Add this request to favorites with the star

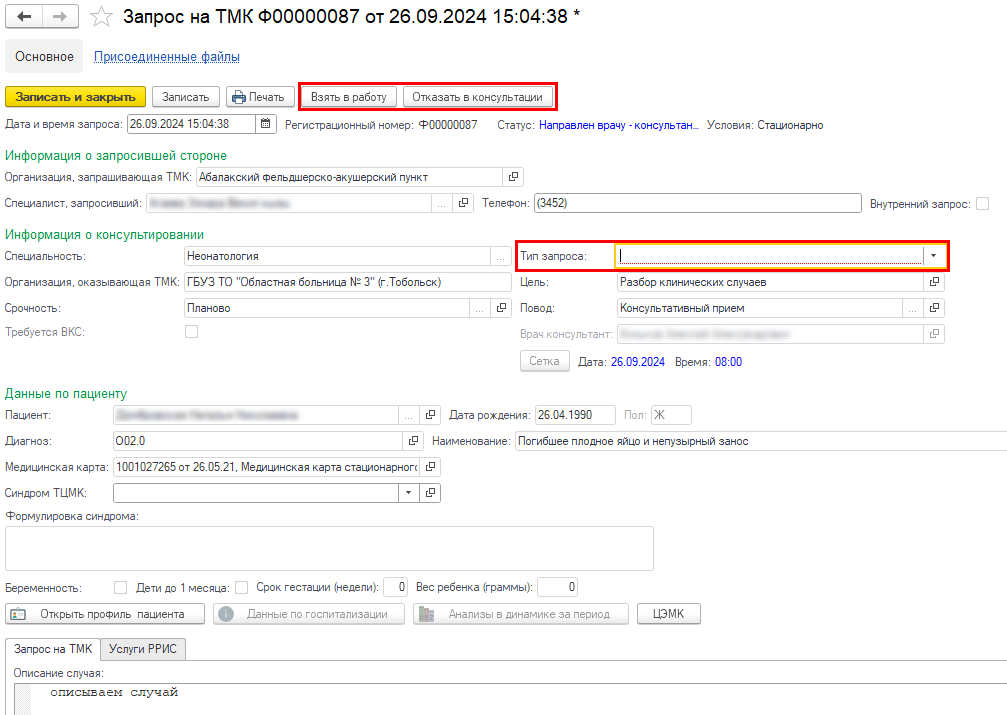click(x=100, y=17)
